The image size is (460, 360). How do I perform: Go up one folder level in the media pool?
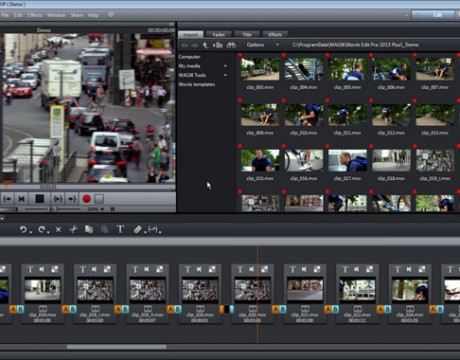205,45
